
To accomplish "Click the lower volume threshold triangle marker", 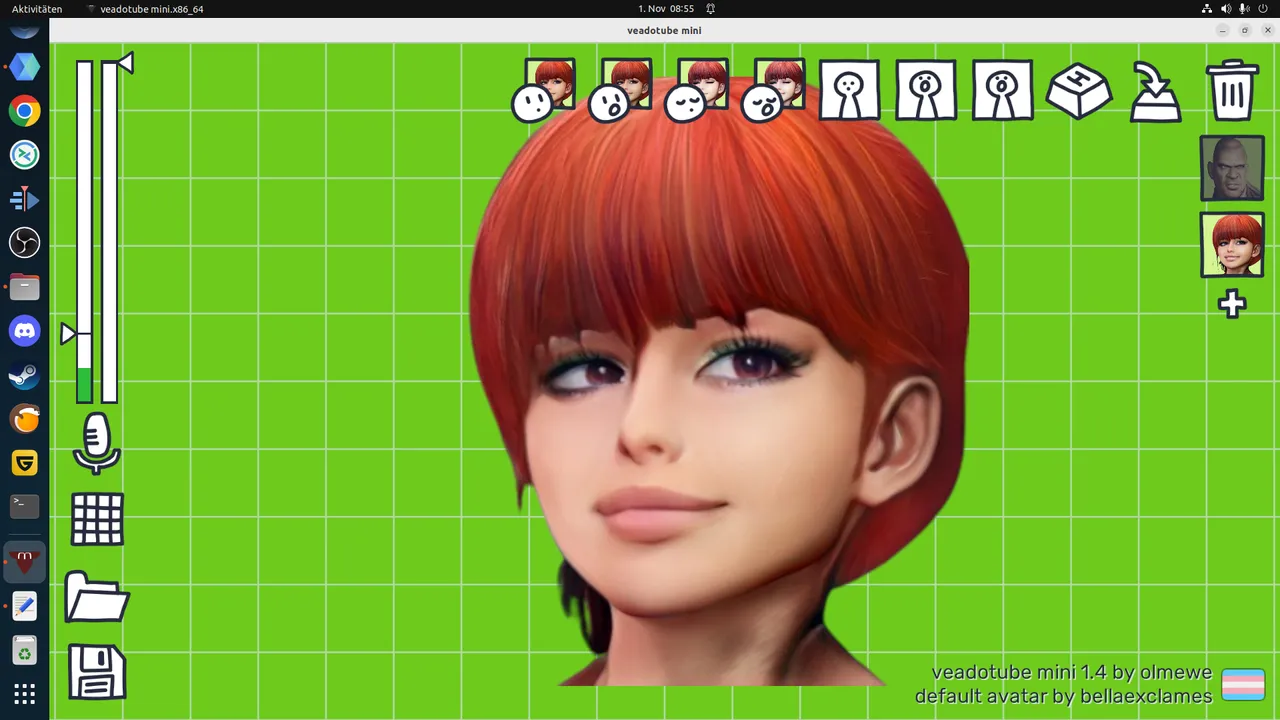I will tap(68, 334).
